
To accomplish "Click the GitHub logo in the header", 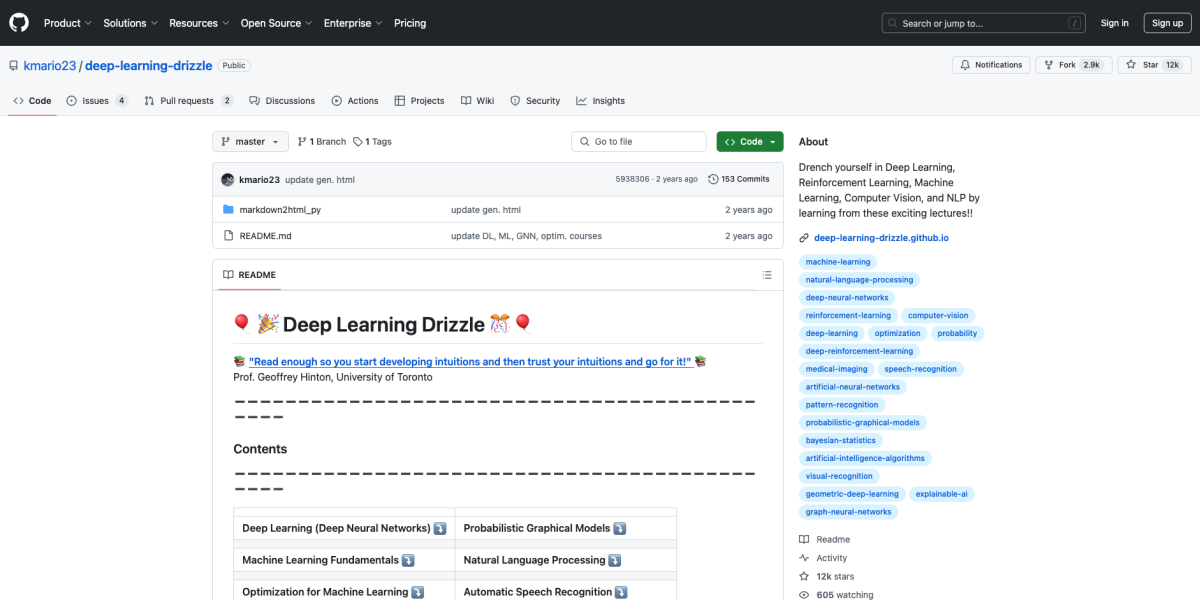I will pyautogui.click(x=18, y=22).
